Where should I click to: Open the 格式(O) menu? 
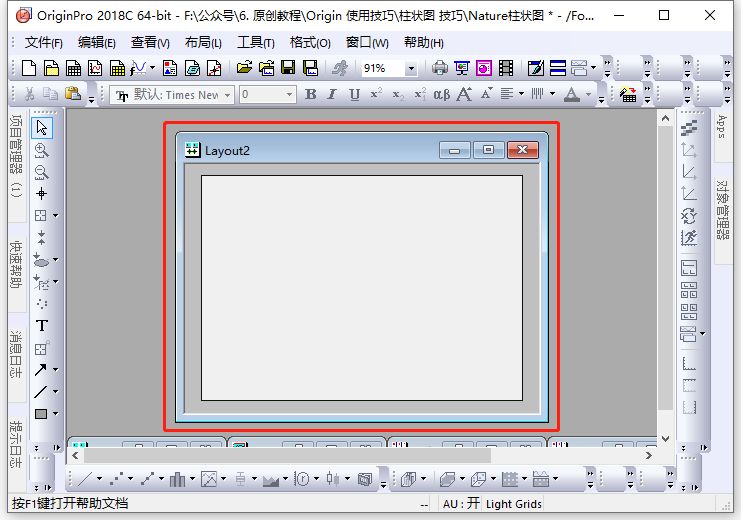(x=310, y=43)
